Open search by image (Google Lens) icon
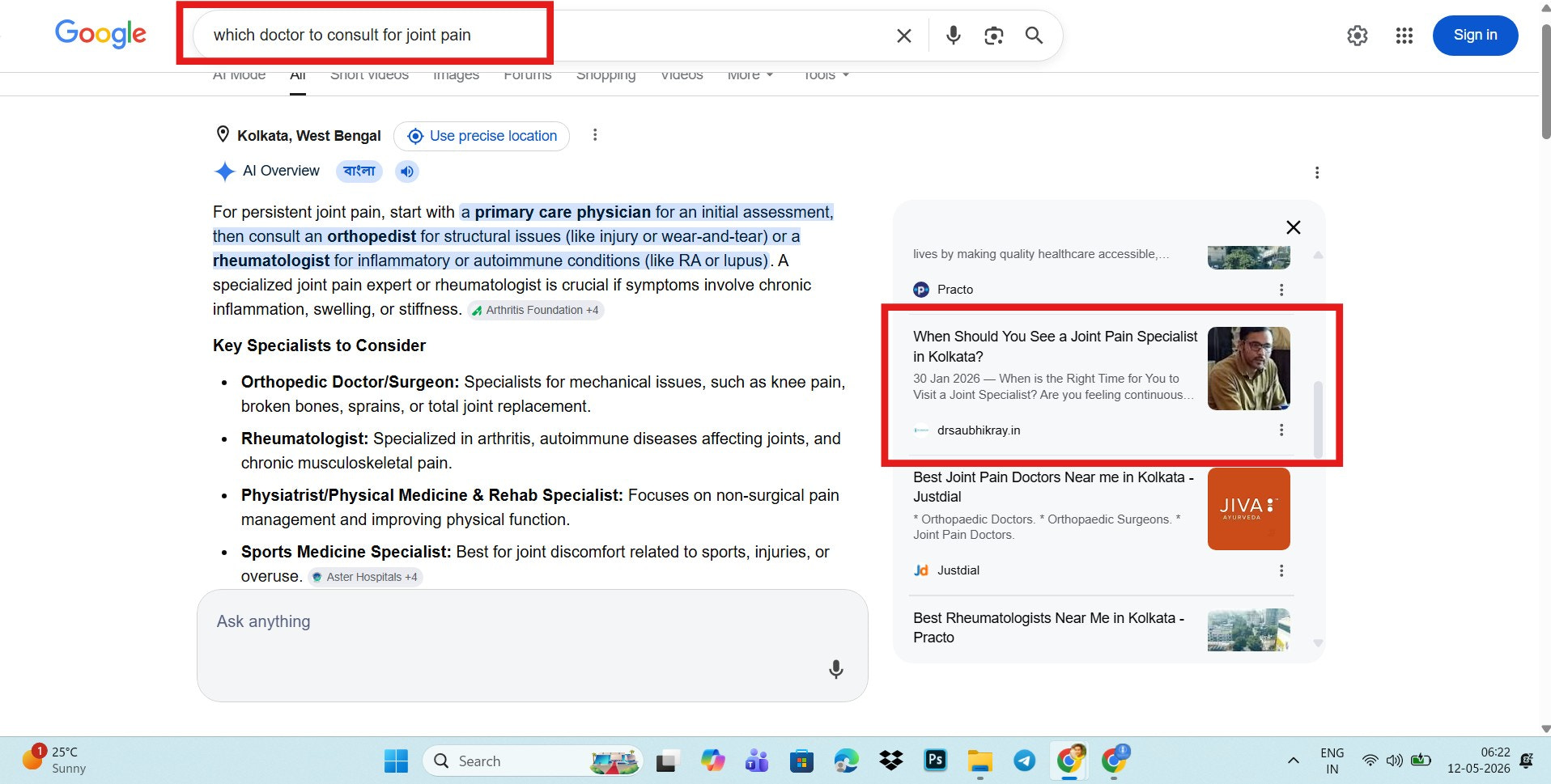This screenshot has width=1551, height=784. point(994,36)
